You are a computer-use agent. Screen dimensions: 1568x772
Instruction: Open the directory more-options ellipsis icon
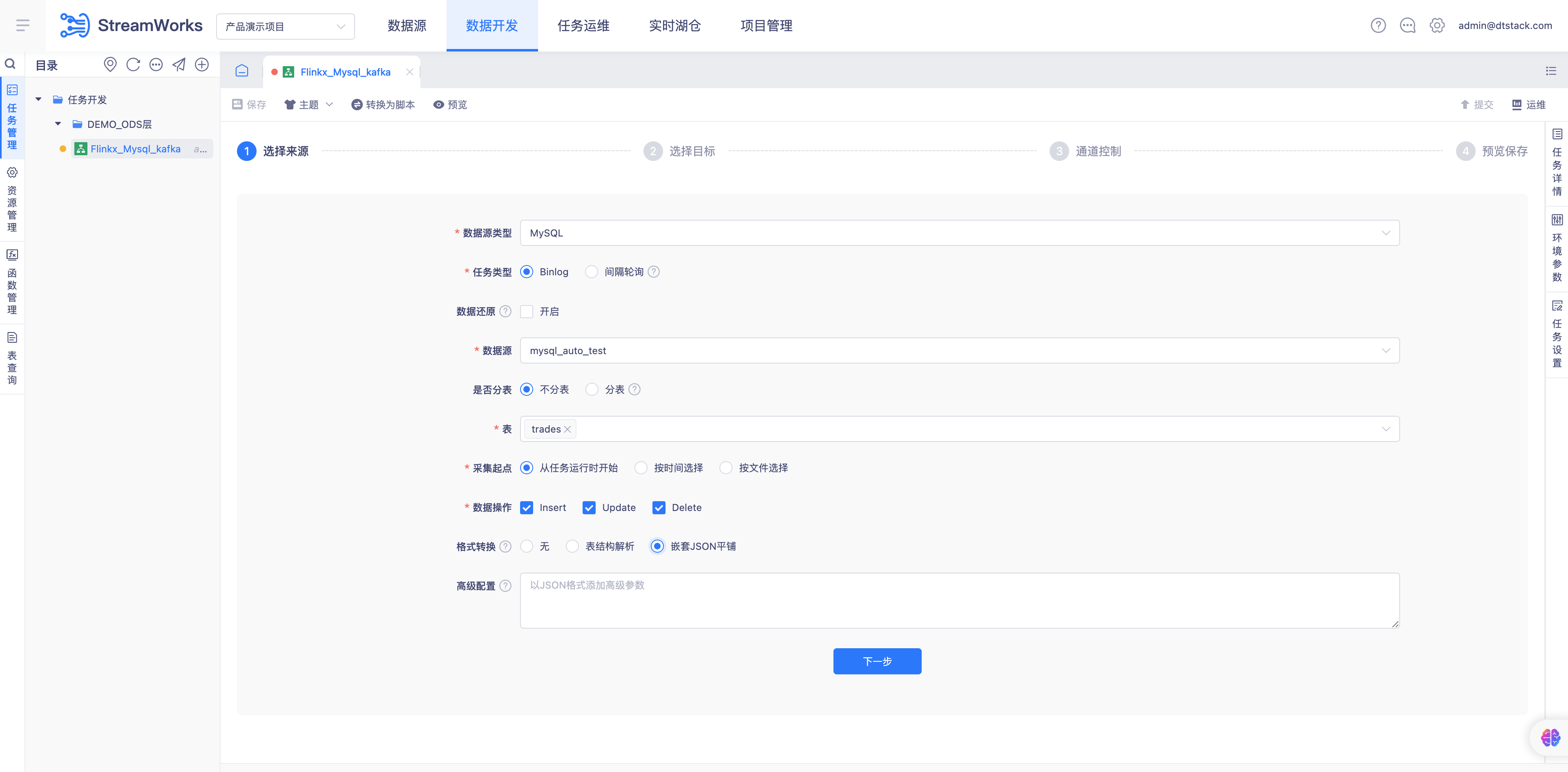click(x=156, y=65)
